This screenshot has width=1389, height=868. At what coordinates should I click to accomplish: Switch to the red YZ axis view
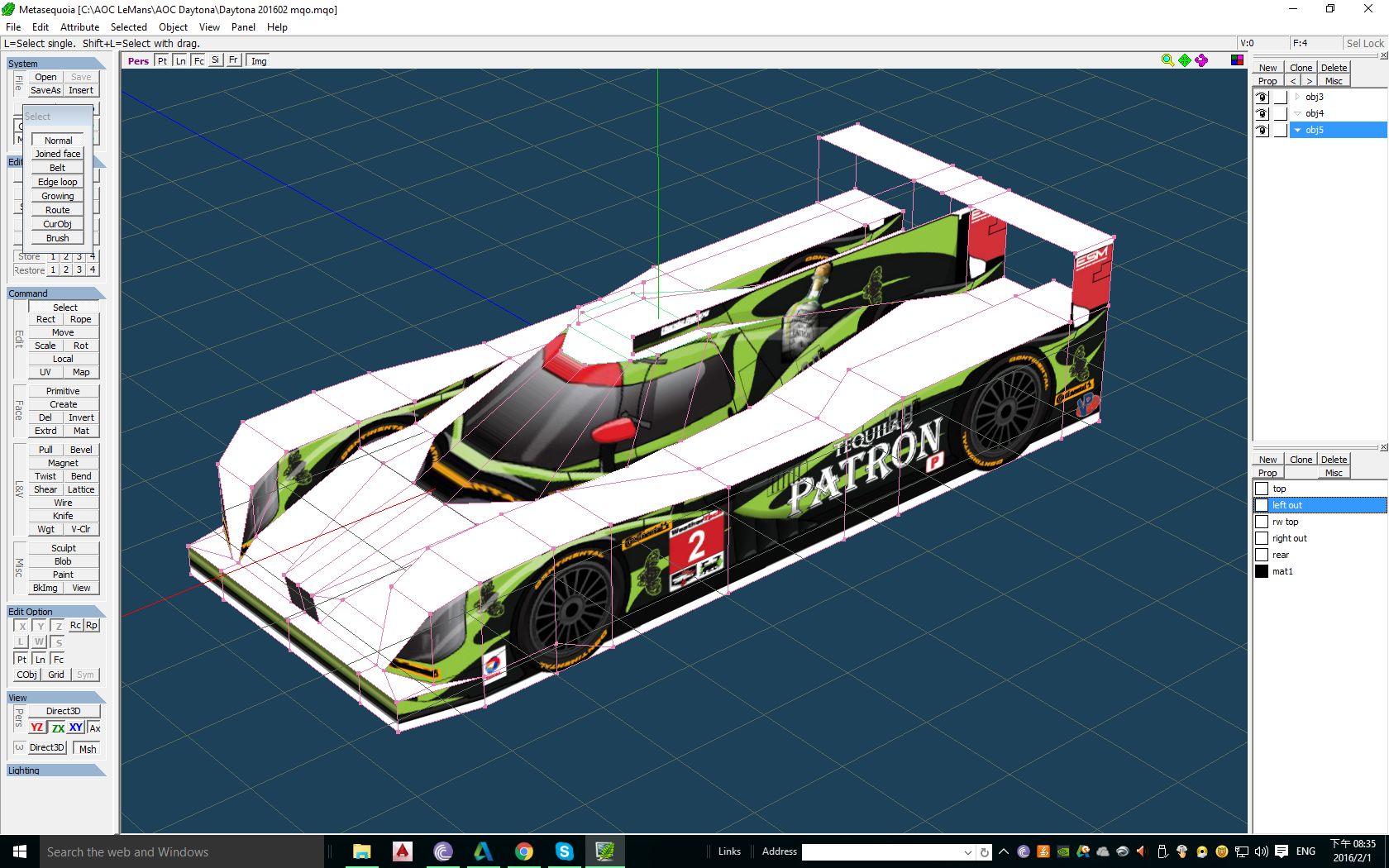[36, 727]
